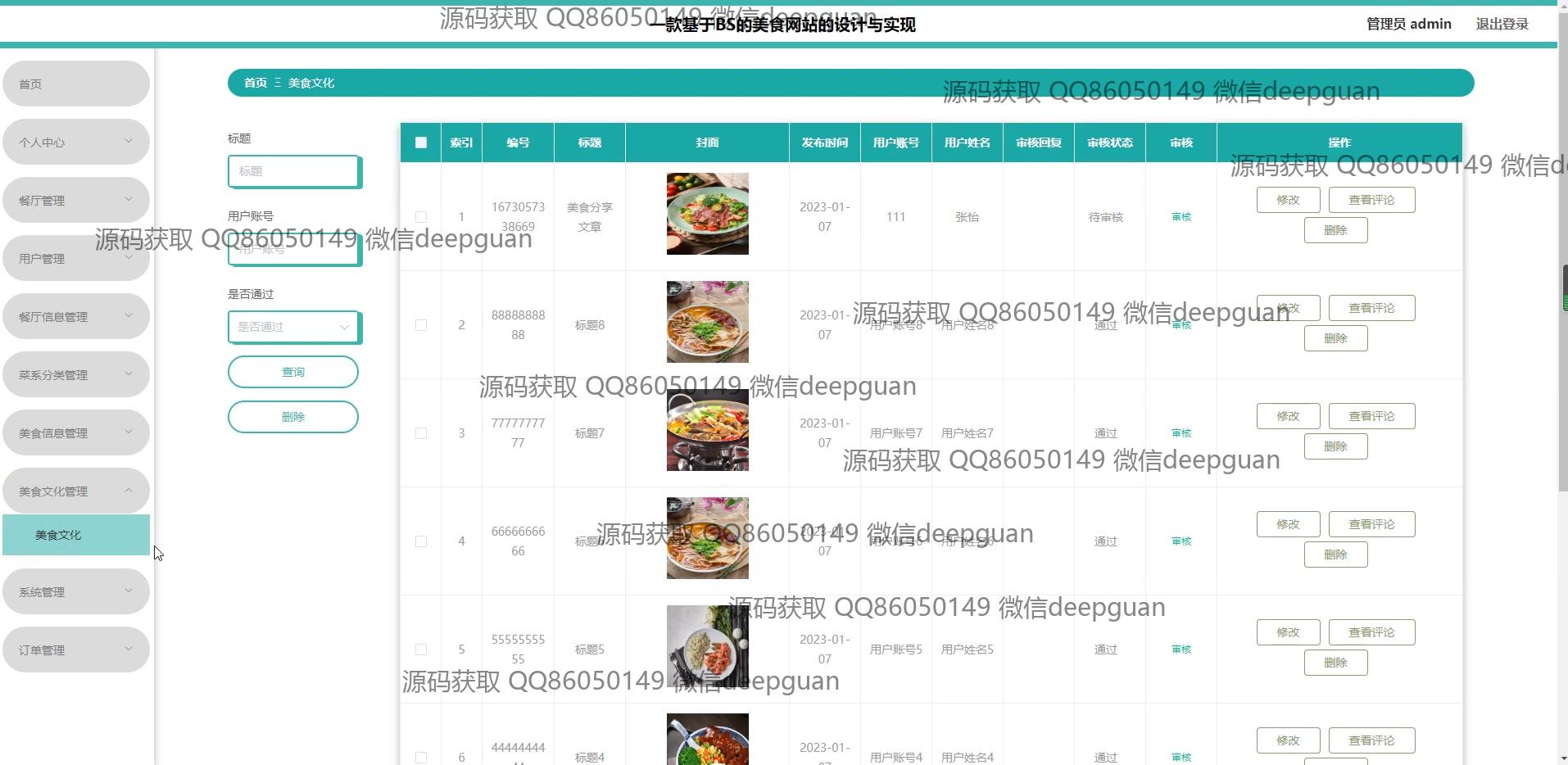The width and height of the screenshot is (1568, 765).
Task: Click 删除 button for 标题8 row
Action: pos(1336,338)
